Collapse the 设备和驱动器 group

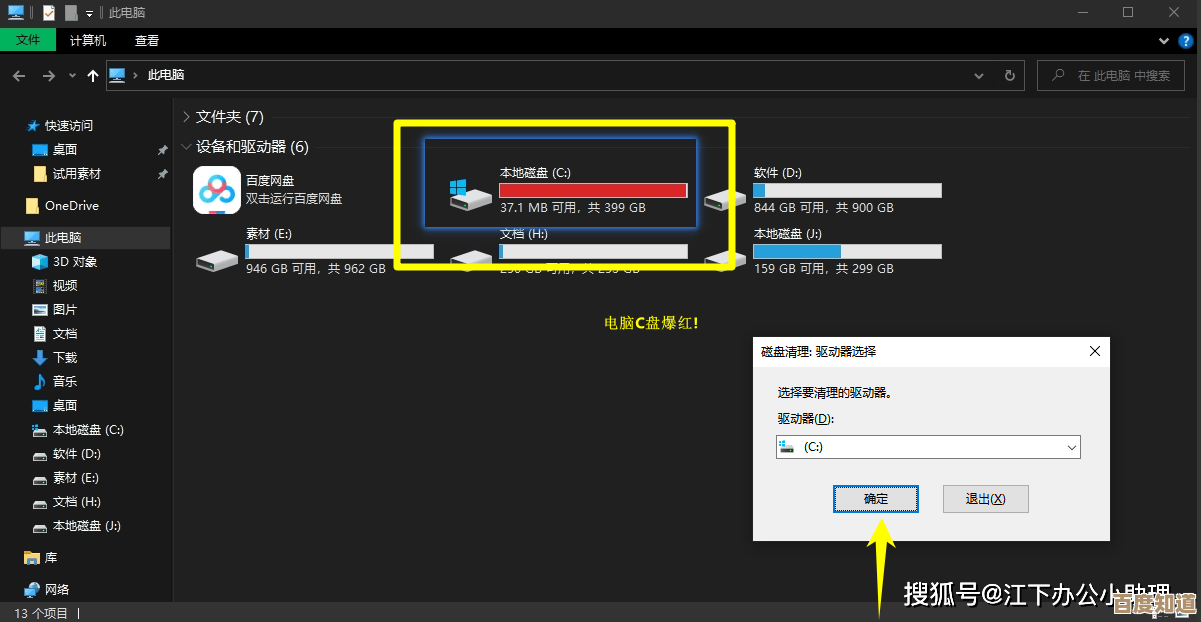186,147
